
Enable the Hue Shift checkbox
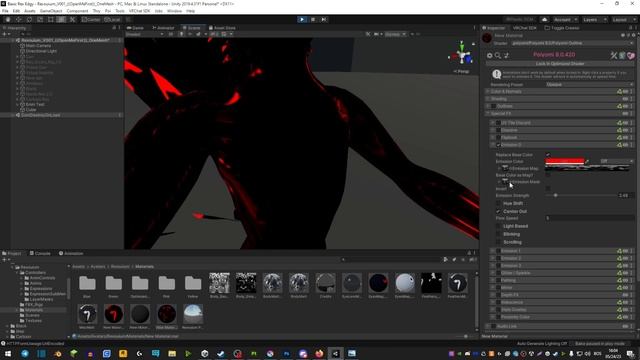coord(498,203)
